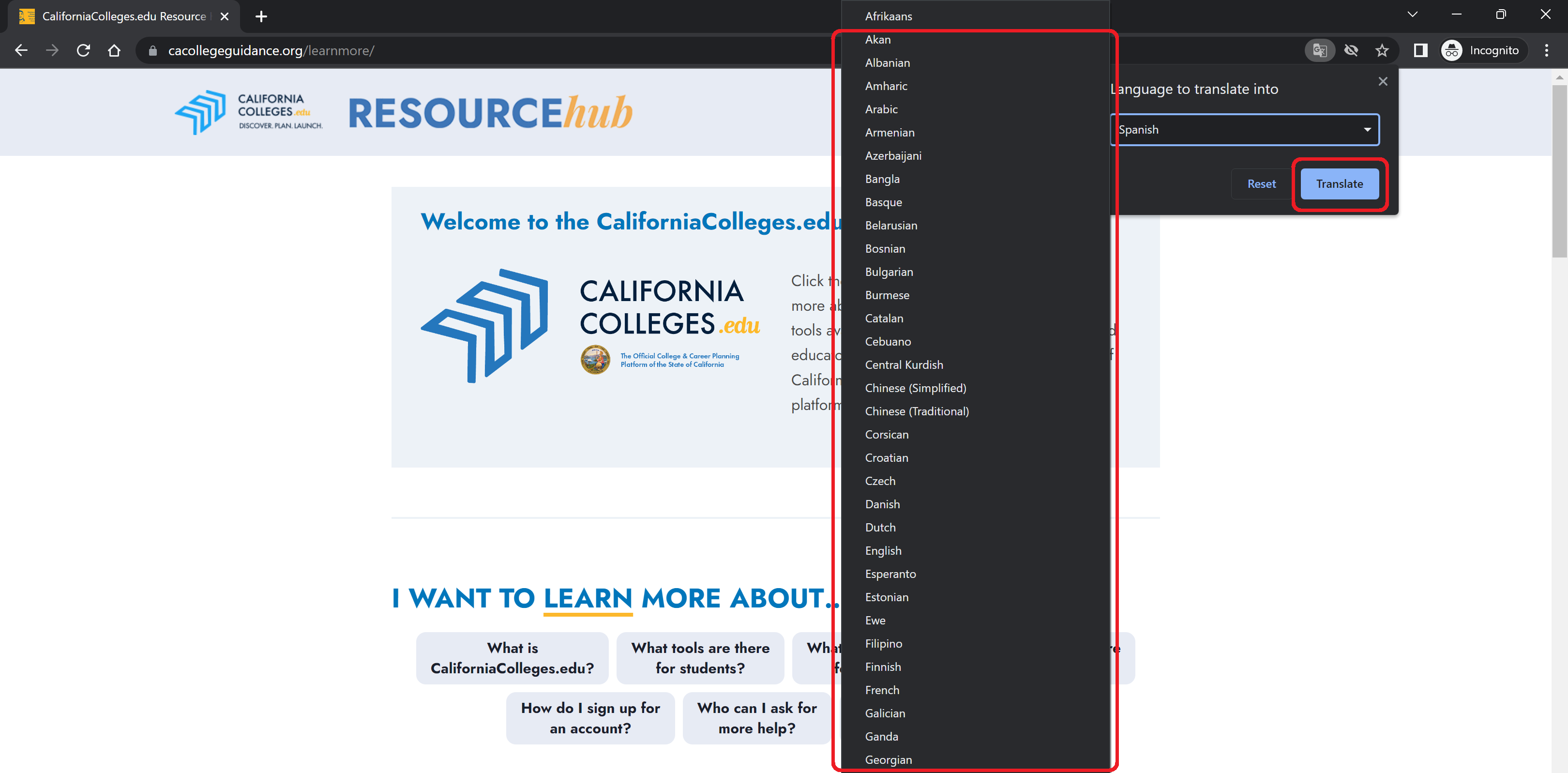1568x773 pixels.
Task: Bookmark this page with the star
Action: coord(1382,50)
